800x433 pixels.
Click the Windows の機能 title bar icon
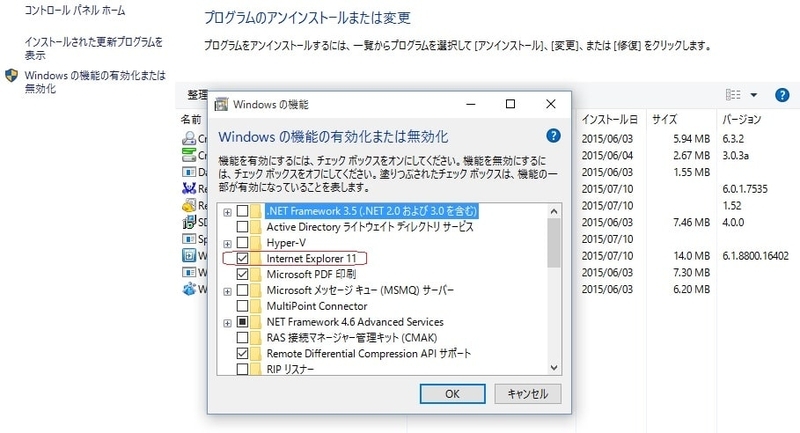[x=221, y=104]
